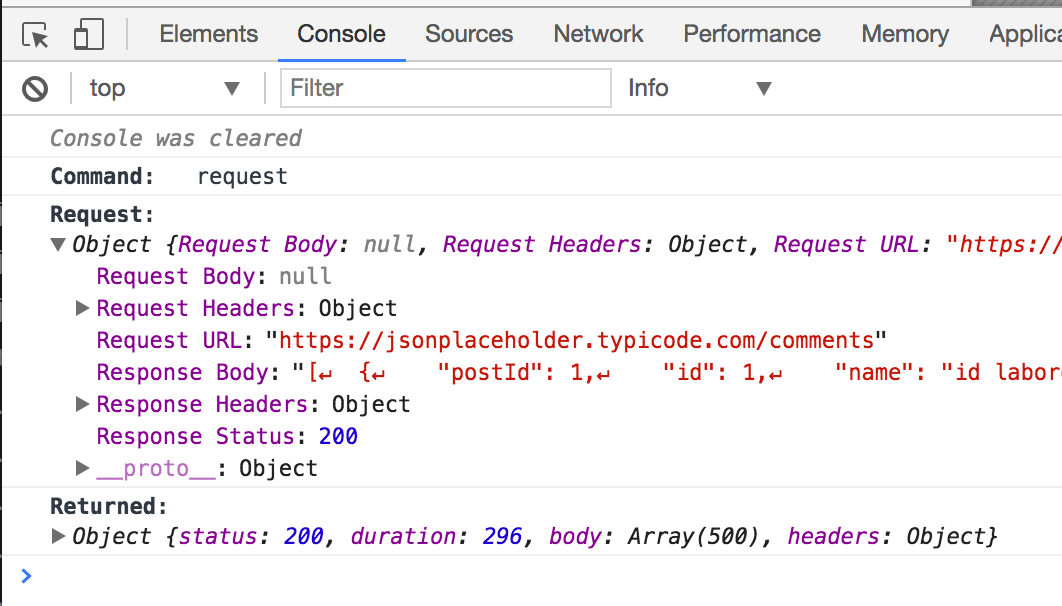The image size is (1062, 606).
Task: Expand the Returned Object entry
Action: (x=57, y=536)
